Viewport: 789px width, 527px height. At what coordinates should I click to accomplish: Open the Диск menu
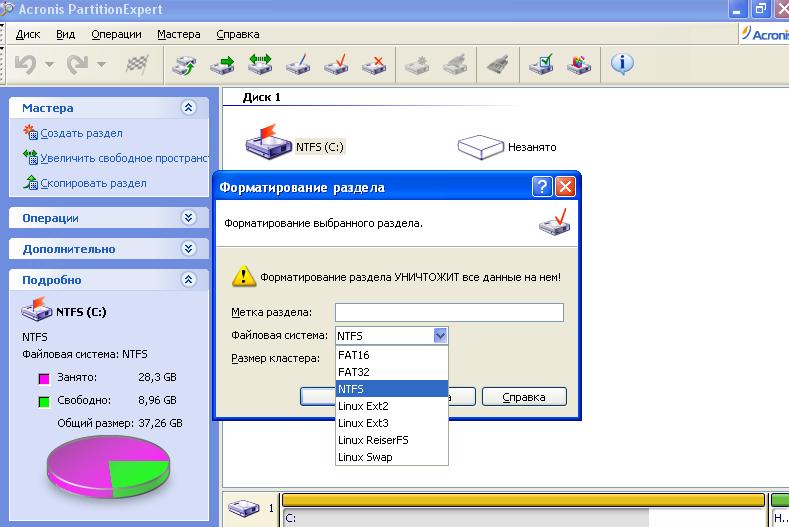pos(28,34)
